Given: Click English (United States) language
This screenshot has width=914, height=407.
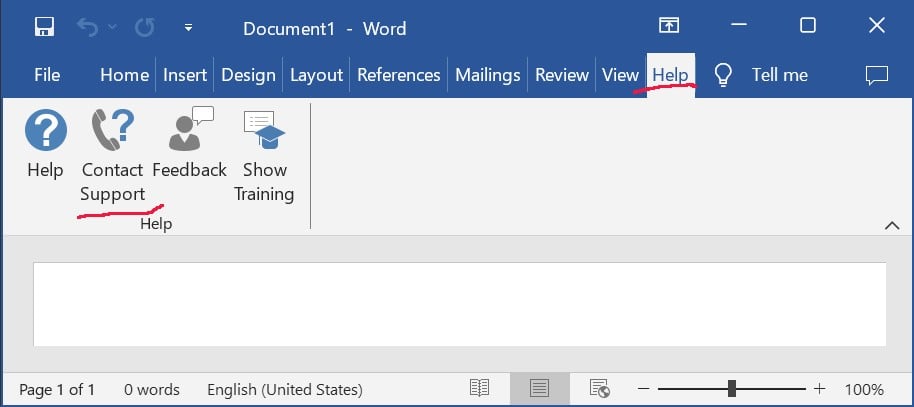Looking at the screenshot, I should [284, 390].
